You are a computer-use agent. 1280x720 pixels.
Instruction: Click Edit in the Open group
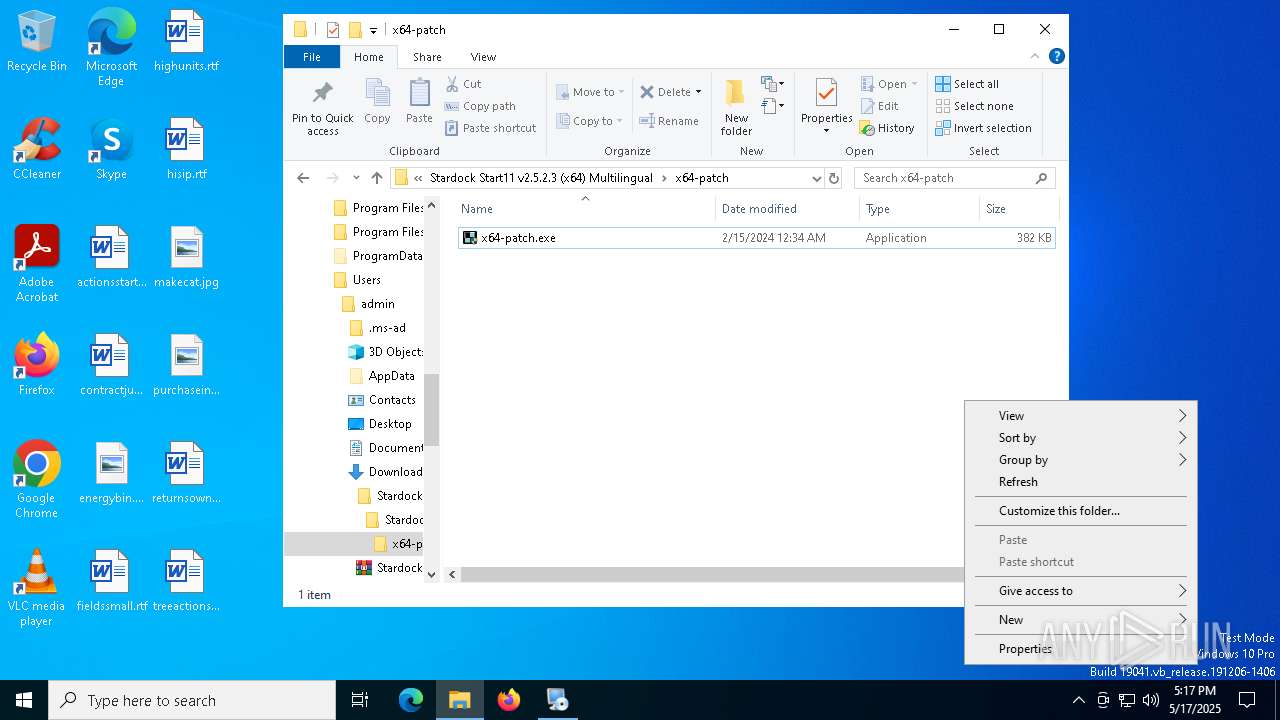(x=879, y=106)
